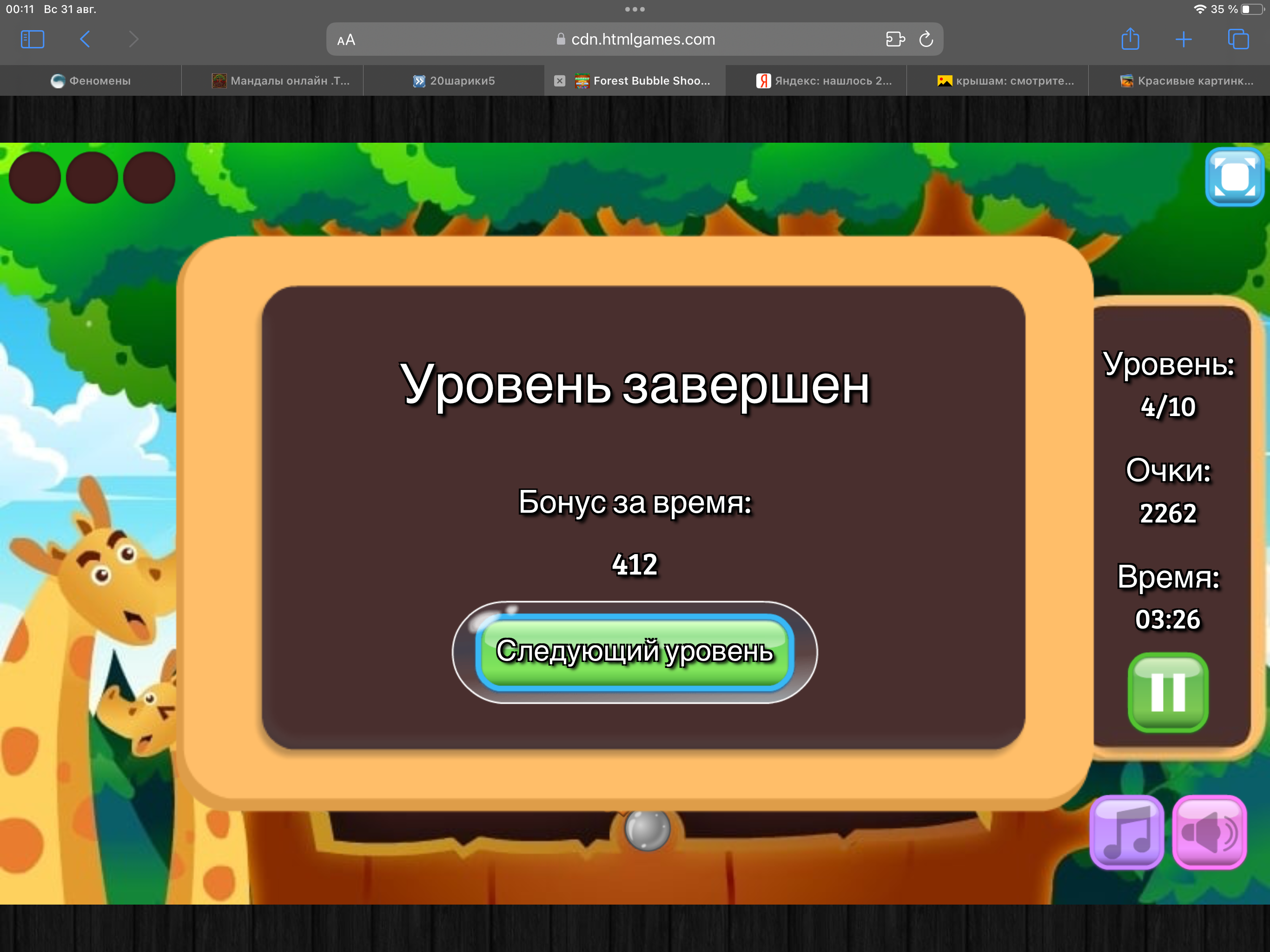The image size is (1270, 952).
Task: Pause the game with green pause button
Action: click(1168, 693)
